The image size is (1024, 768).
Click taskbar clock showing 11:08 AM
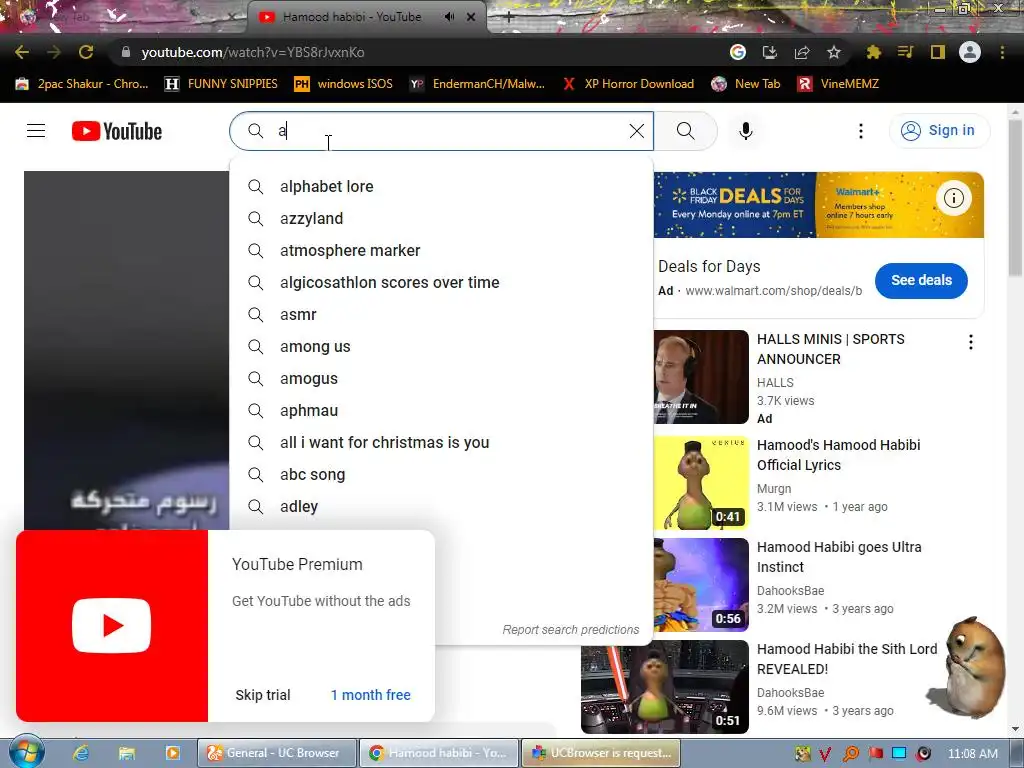[973, 754]
